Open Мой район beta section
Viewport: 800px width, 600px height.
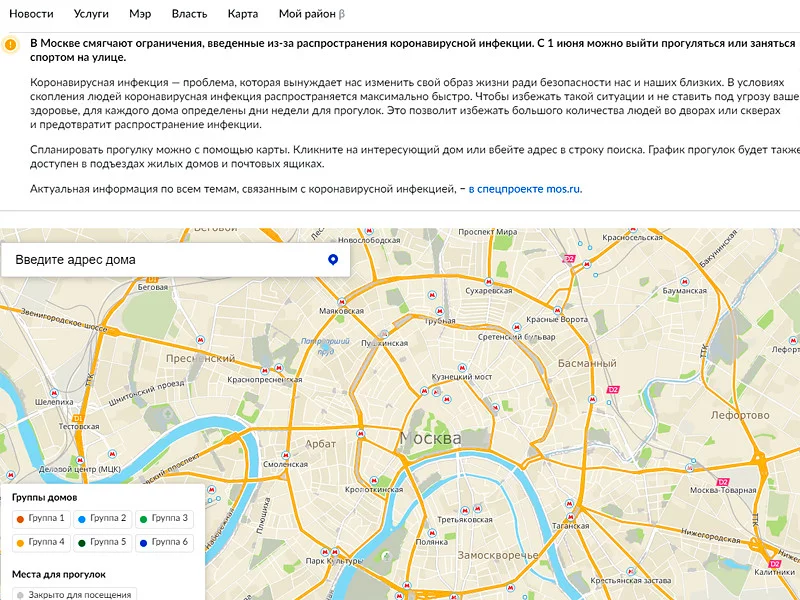coord(312,14)
